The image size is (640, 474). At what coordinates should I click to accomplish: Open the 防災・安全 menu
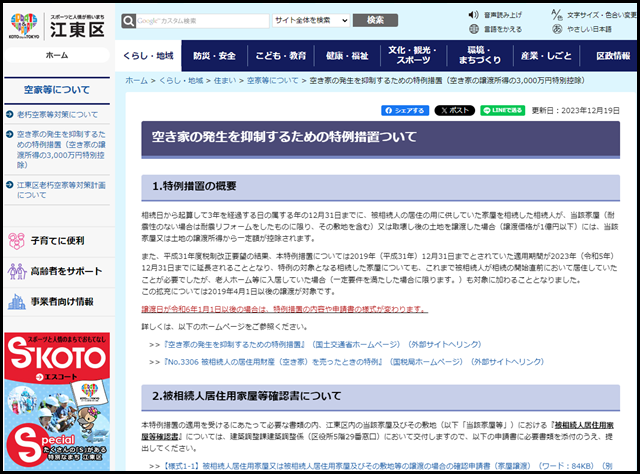[x=215, y=56]
